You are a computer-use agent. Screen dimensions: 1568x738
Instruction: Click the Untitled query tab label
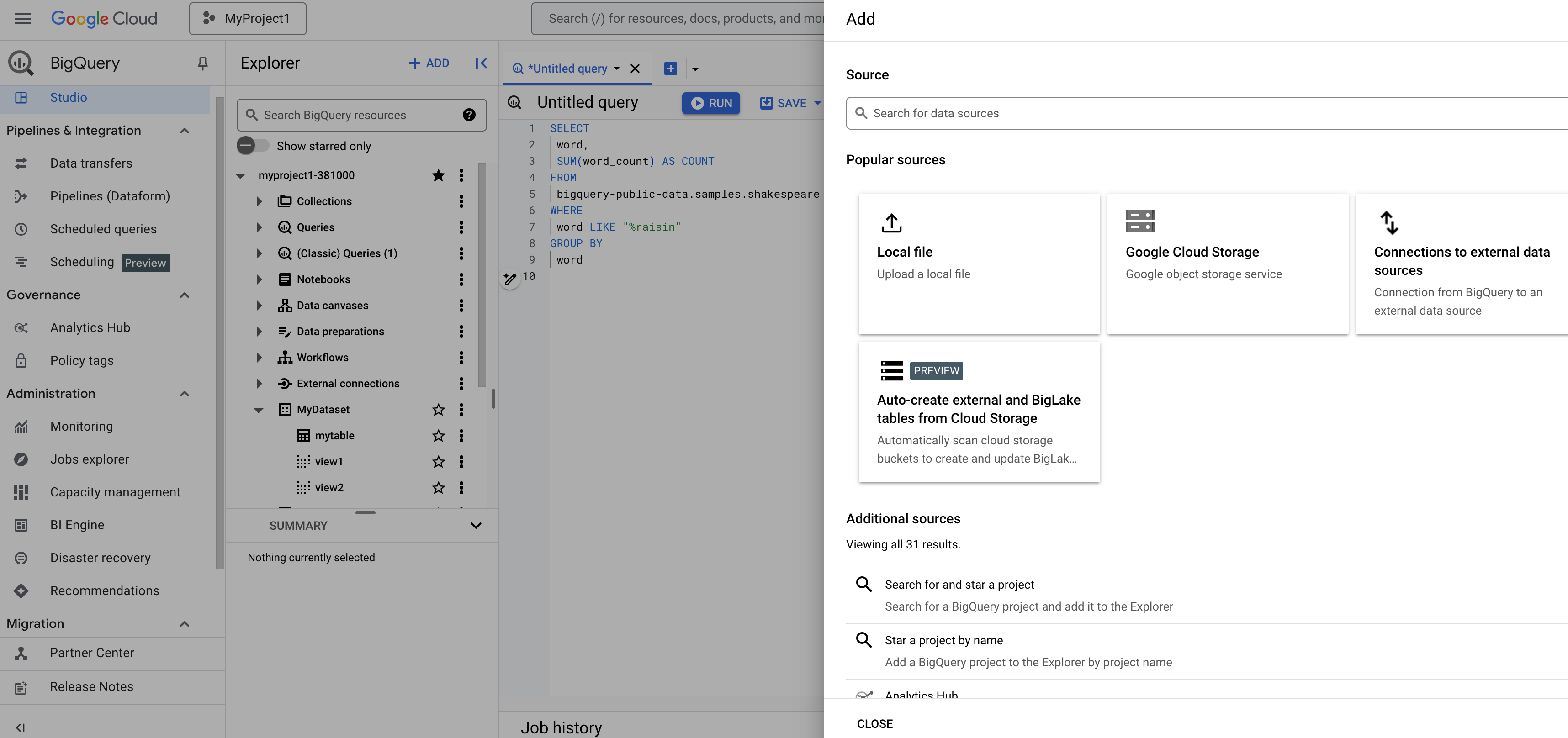click(568, 68)
